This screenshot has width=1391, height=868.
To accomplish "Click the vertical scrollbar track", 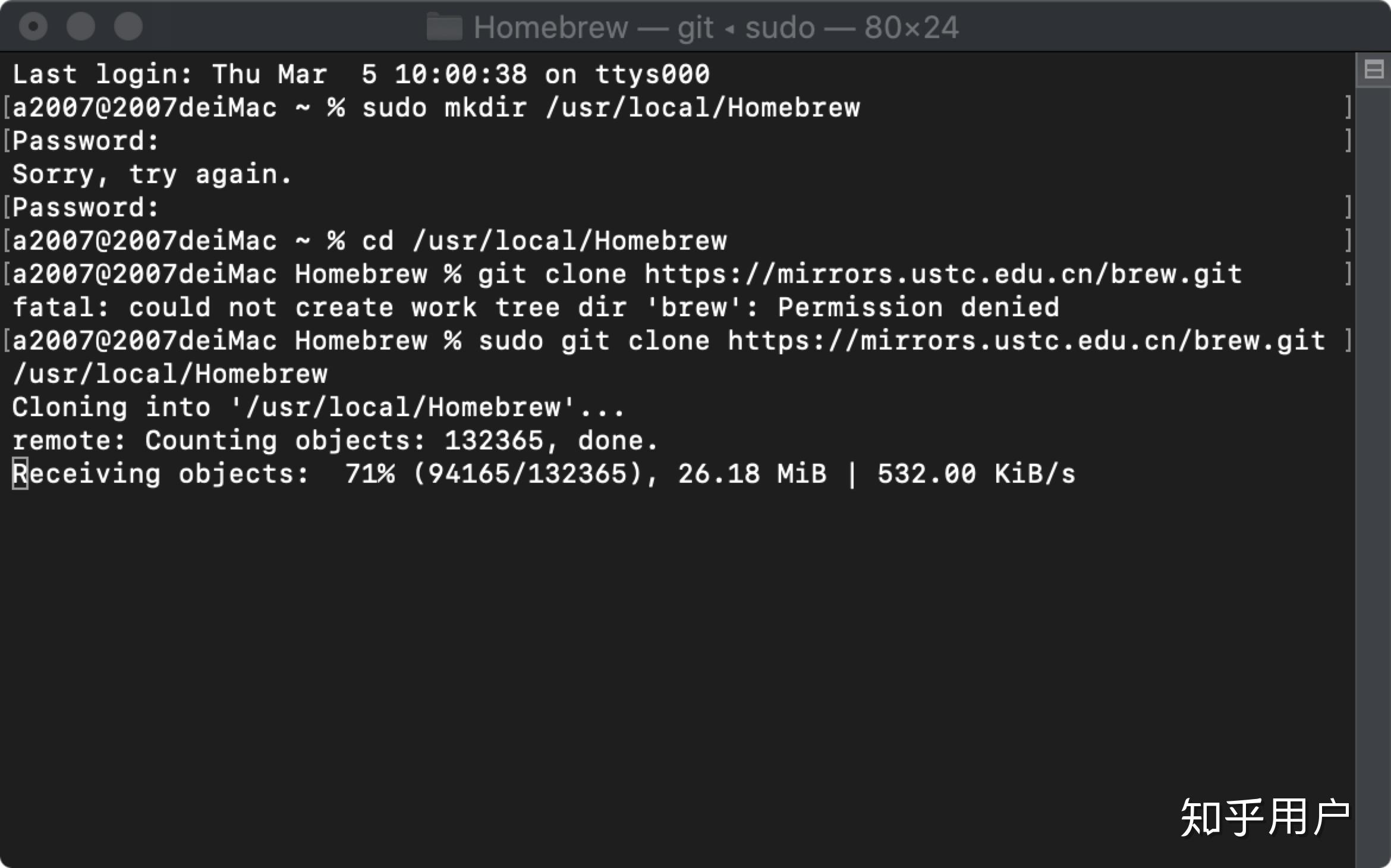I will [1373, 476].
